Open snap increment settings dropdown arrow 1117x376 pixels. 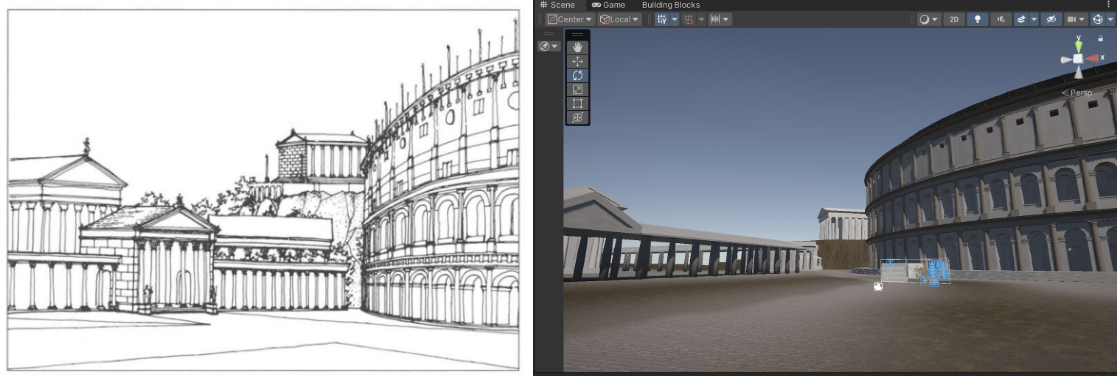tap(701, 19)
